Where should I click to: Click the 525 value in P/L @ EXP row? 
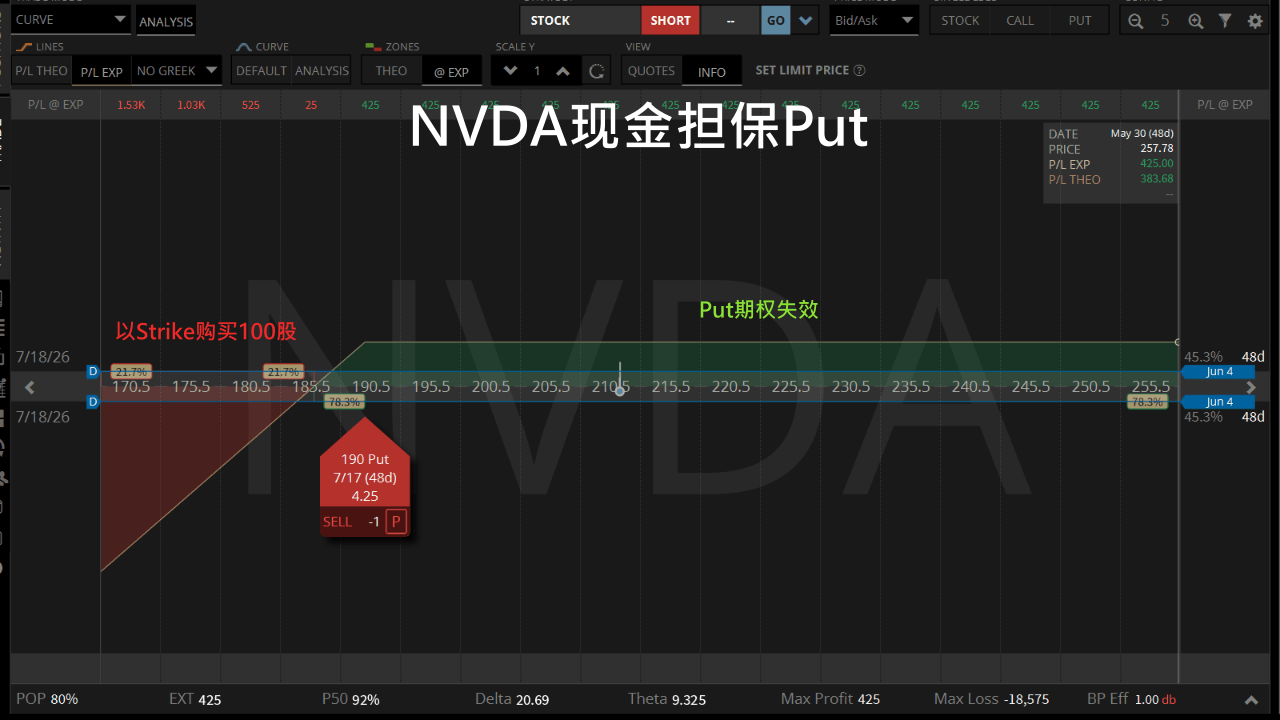[x=251, y=105]
